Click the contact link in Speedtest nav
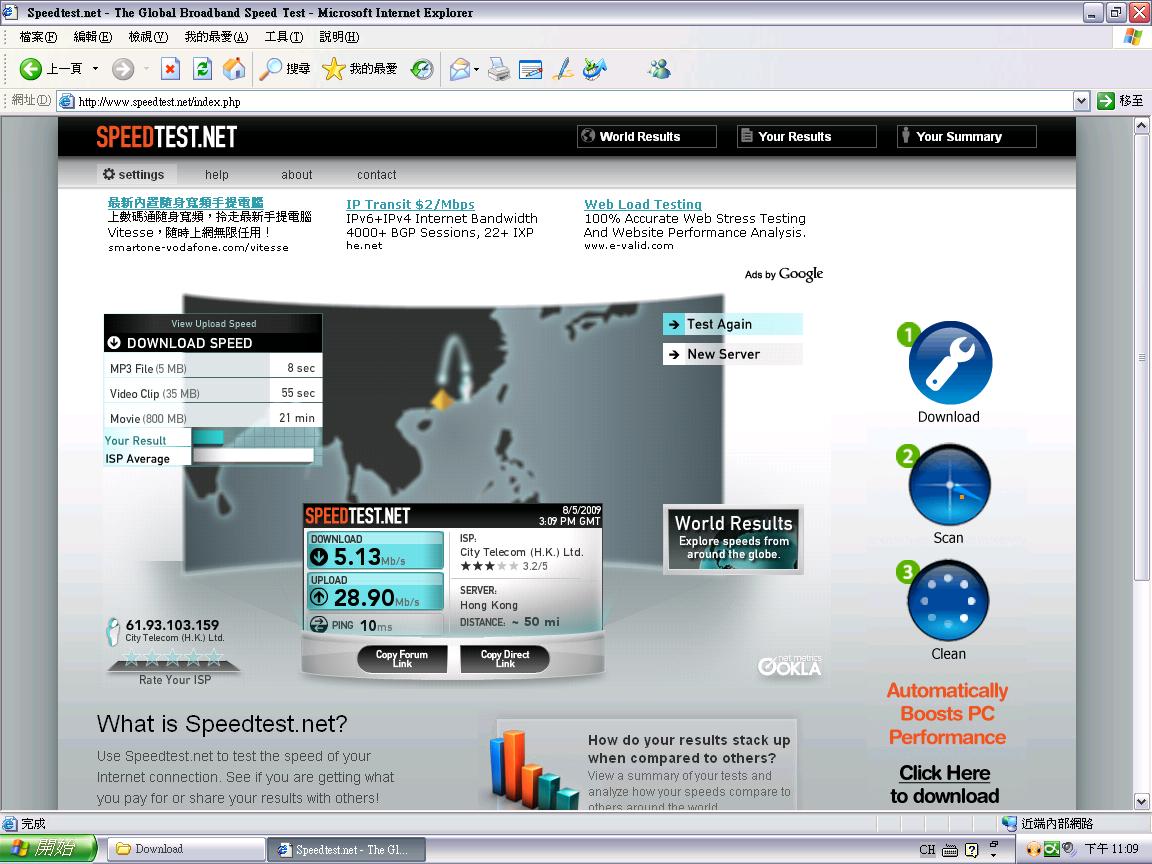The image size is (1152, 864). [x=377, y=175]
